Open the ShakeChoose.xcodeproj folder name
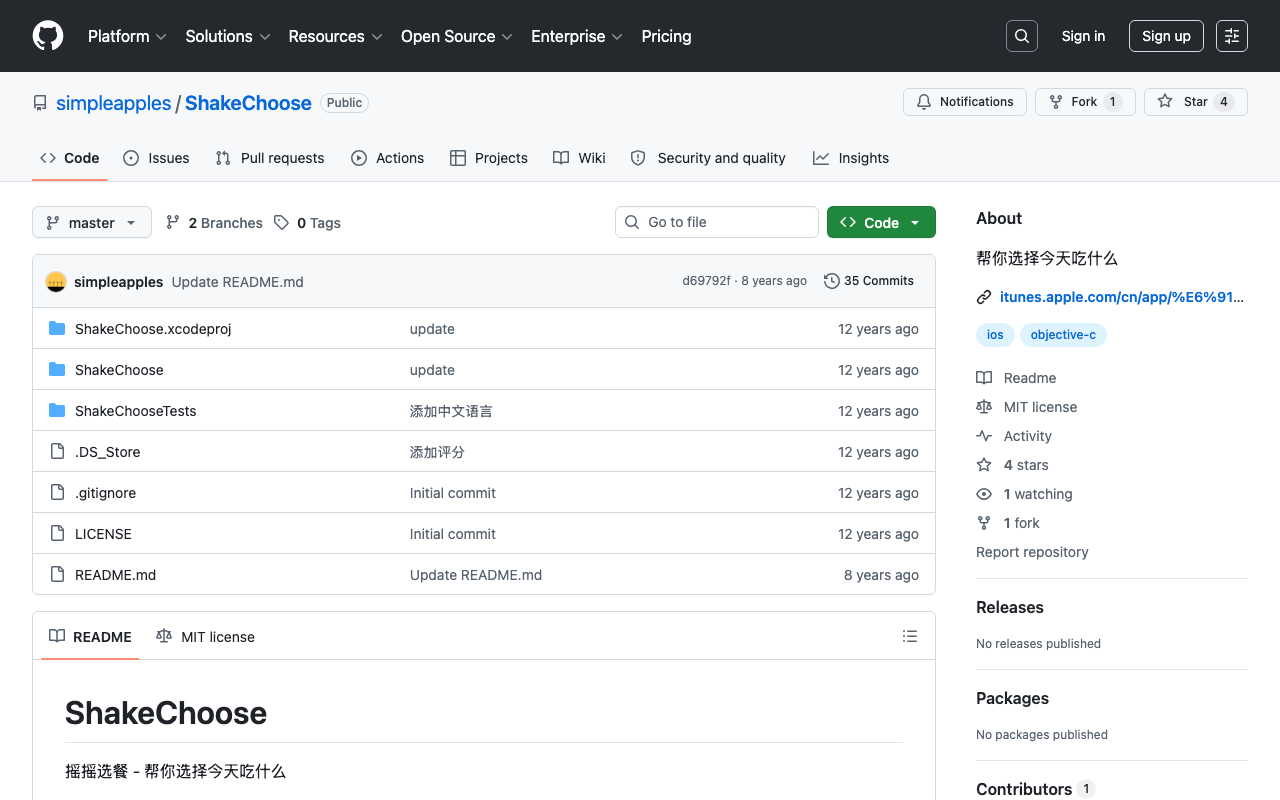 tap(153, 329)
